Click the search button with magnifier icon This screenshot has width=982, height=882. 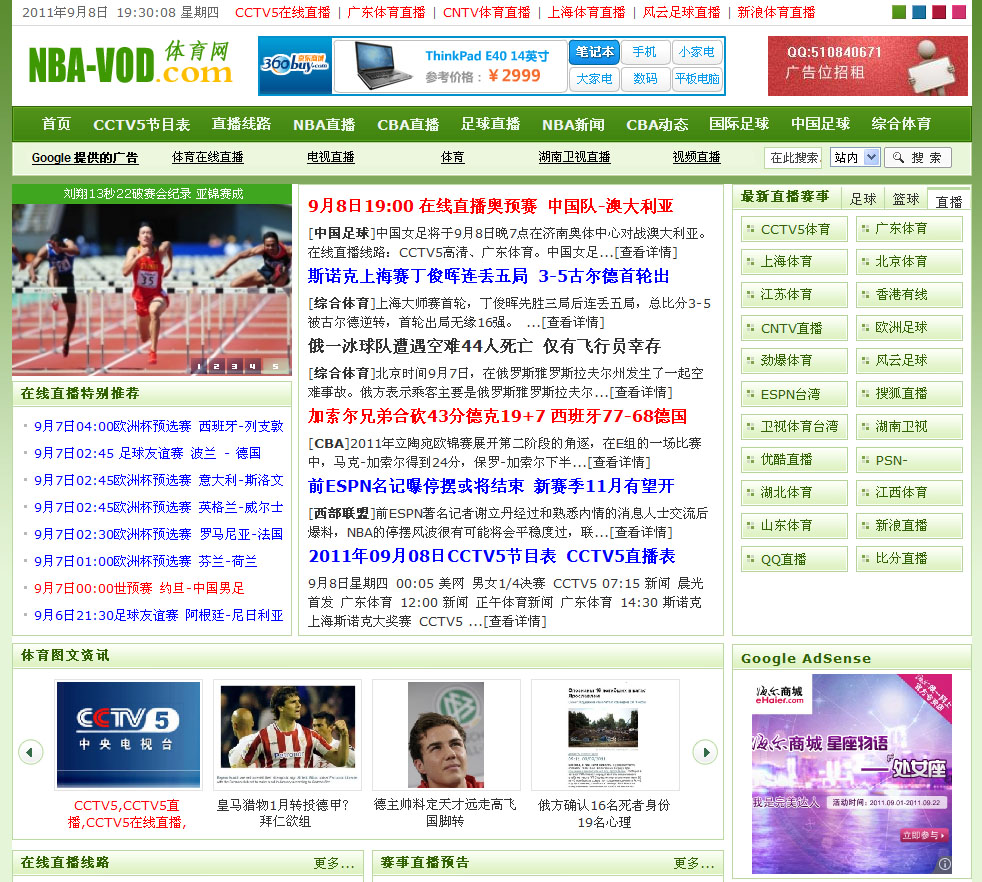pos(917,157)
